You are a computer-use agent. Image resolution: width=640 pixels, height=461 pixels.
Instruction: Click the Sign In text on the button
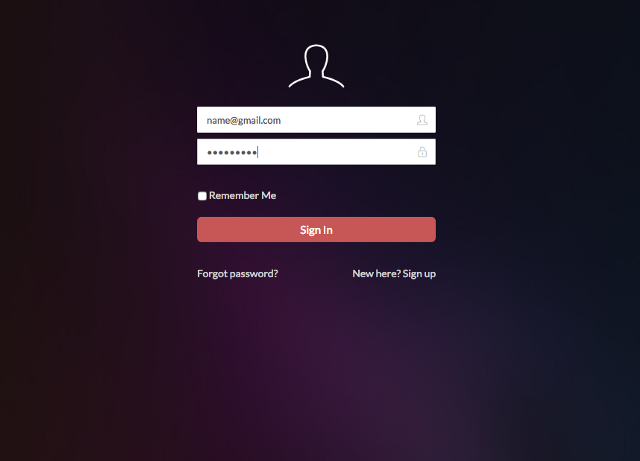click(x=316, y=230)
